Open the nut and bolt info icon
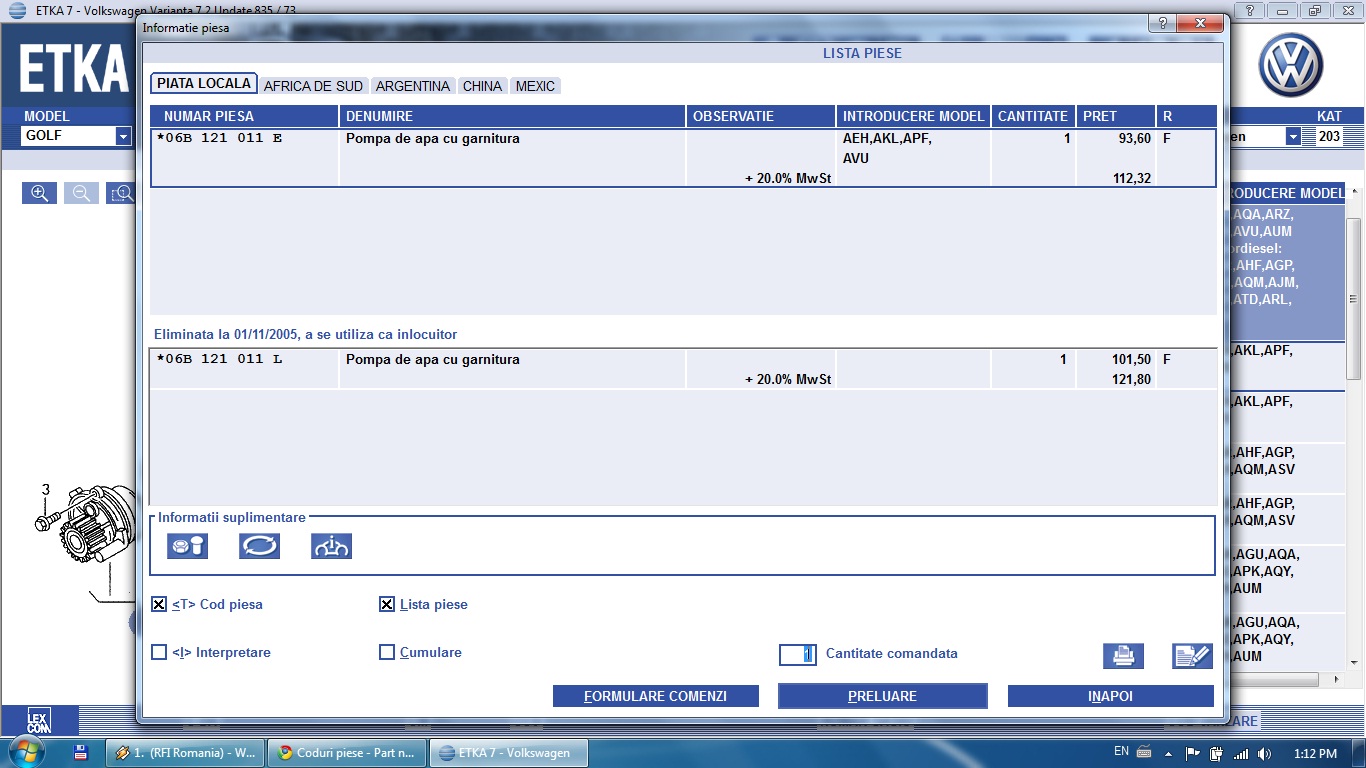 click(x=187, y=546)
